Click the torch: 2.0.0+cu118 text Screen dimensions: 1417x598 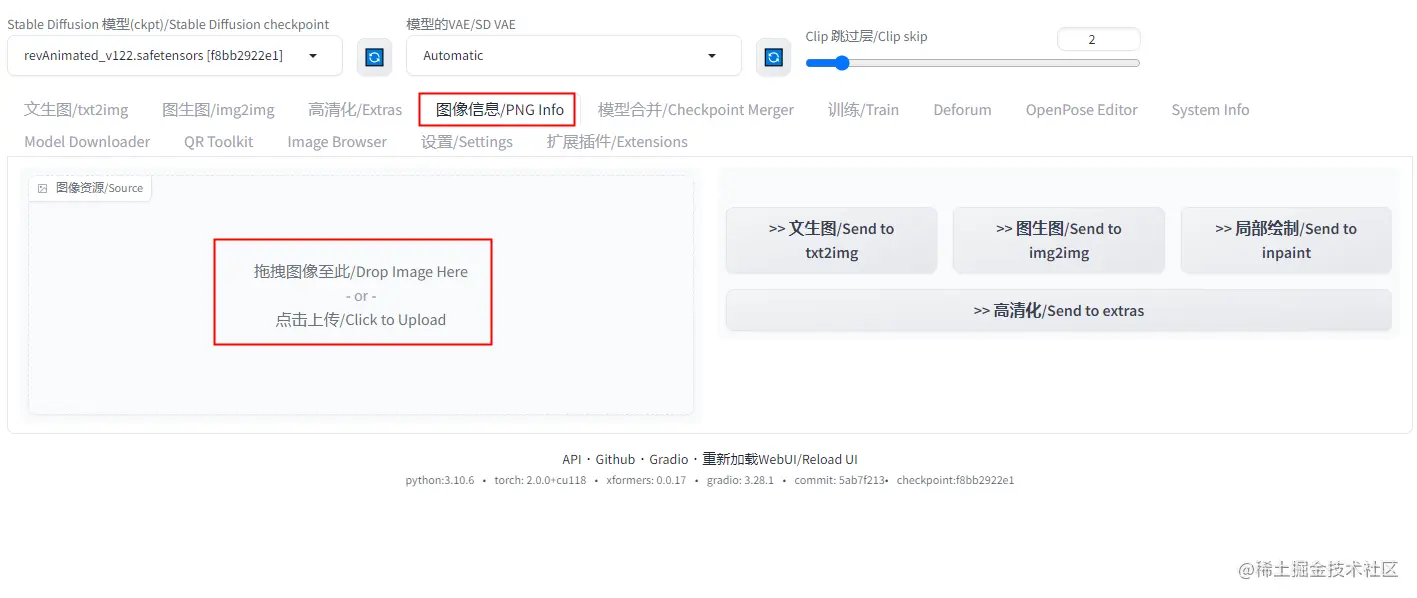coord(540,480)
